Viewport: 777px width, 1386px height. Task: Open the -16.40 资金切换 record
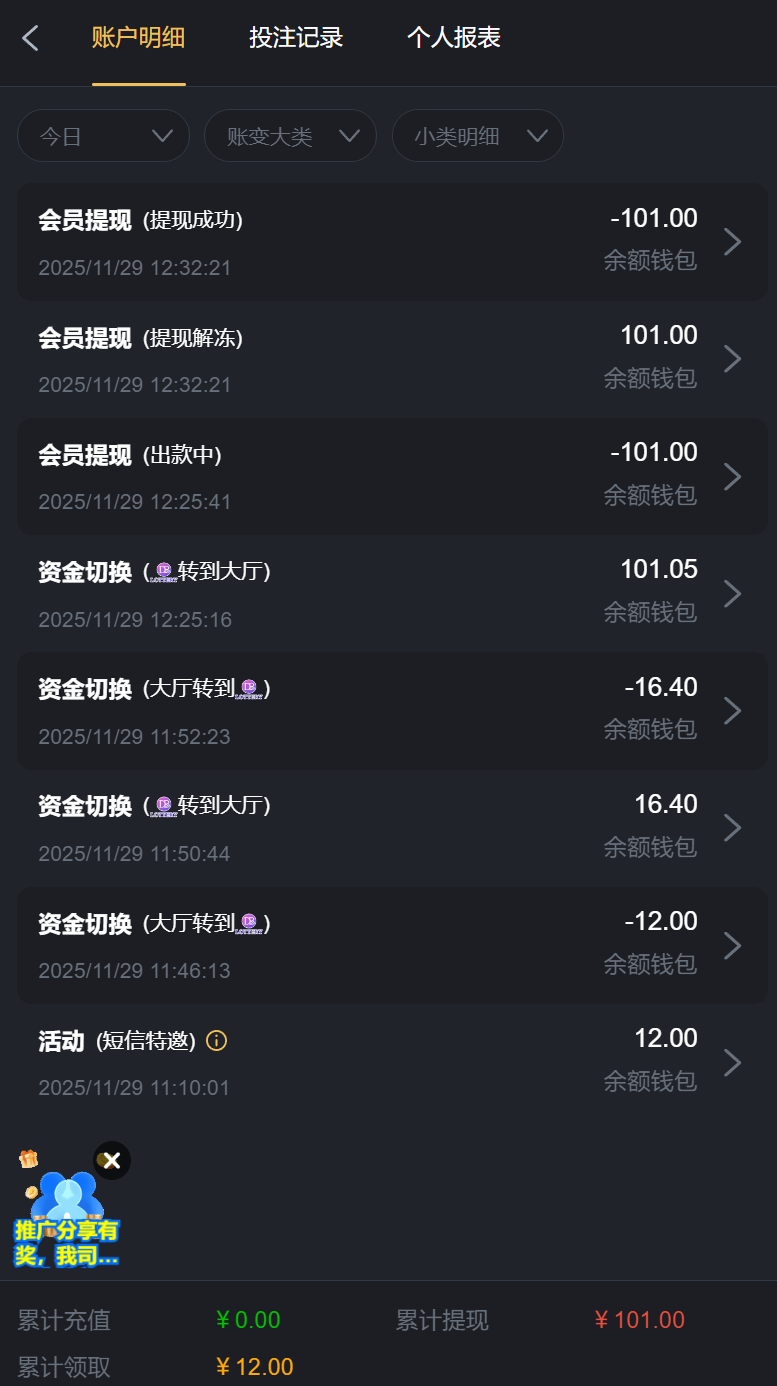[x=392, y=711]
